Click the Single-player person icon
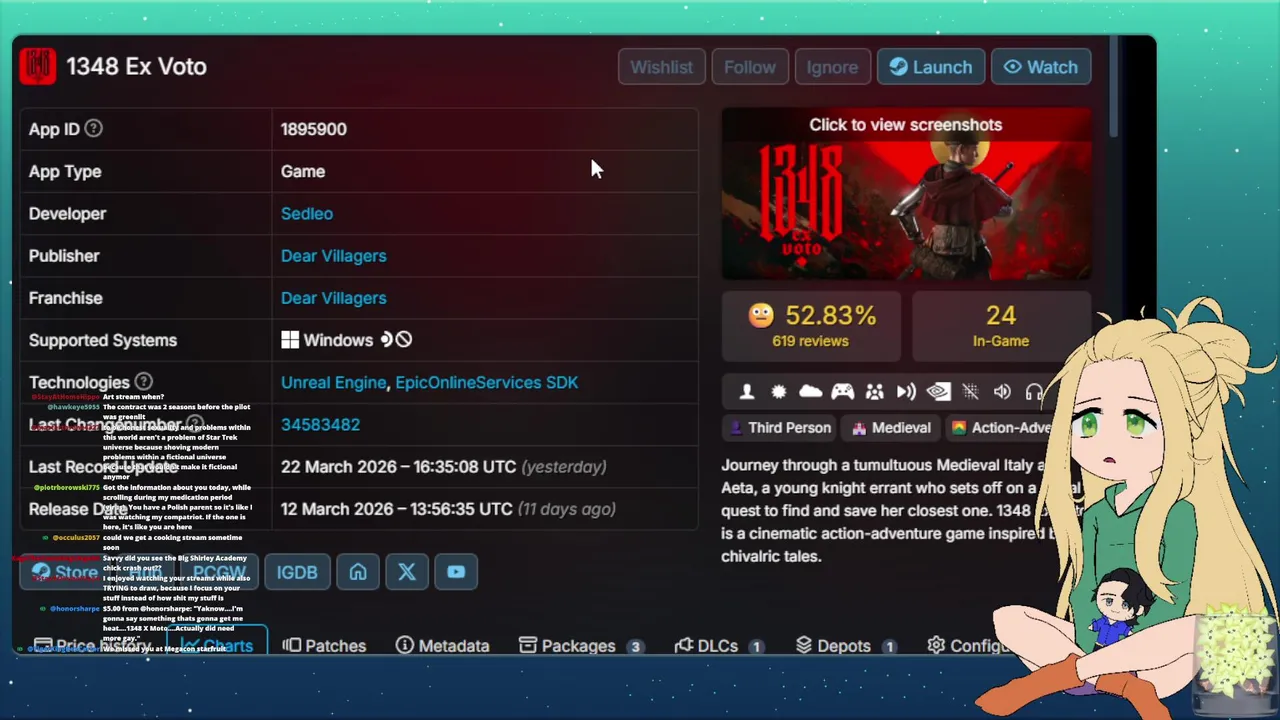1280x720 pixels. [747, 392]
